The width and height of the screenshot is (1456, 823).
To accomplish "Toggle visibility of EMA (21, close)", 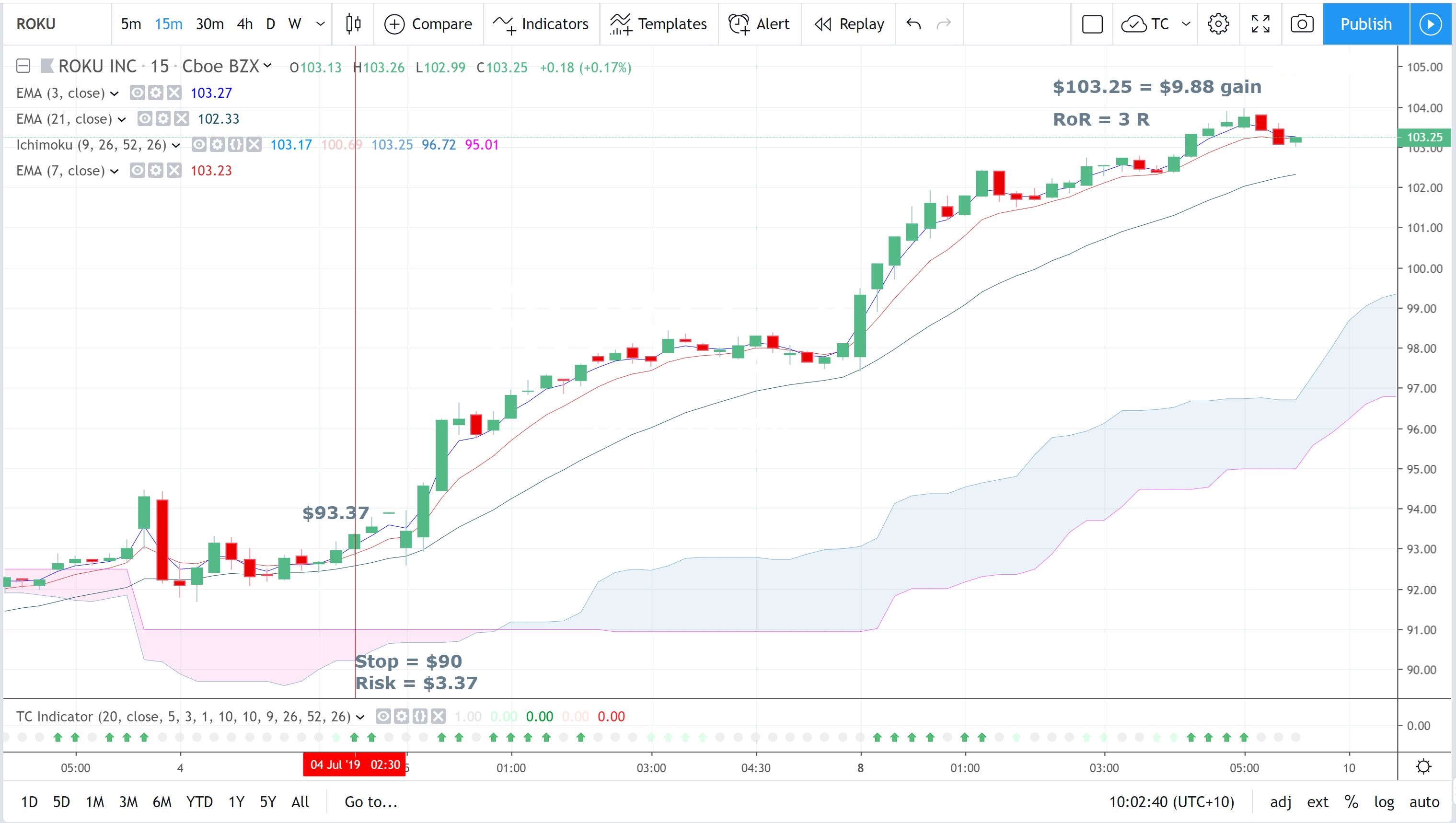I will coord(145,119).
